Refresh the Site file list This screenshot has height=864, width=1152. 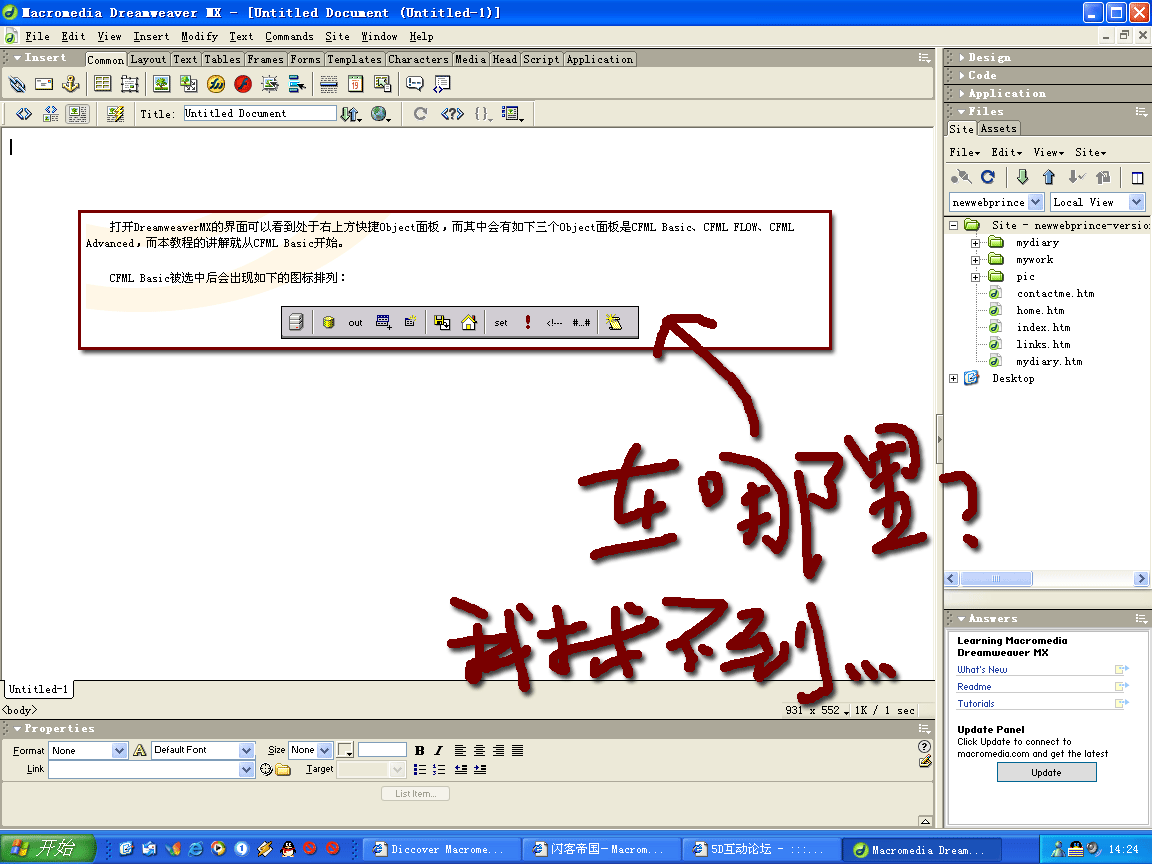click(x=988, y=177)
